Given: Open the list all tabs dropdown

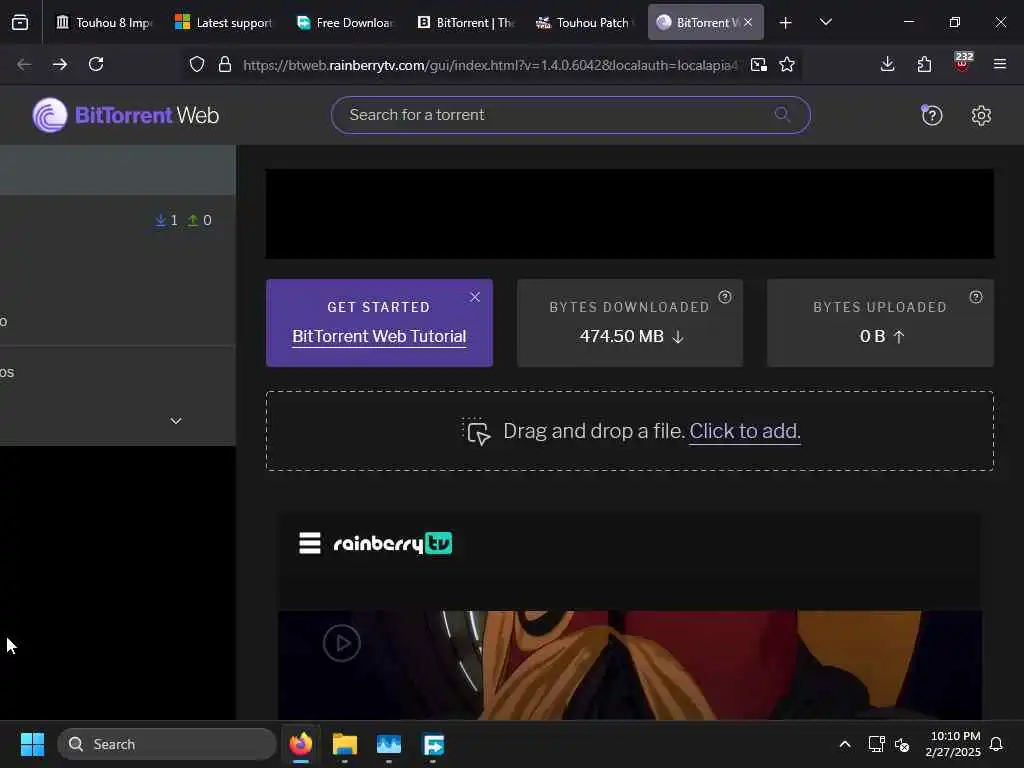Looking at the screenshot, I should pos(825,23).
